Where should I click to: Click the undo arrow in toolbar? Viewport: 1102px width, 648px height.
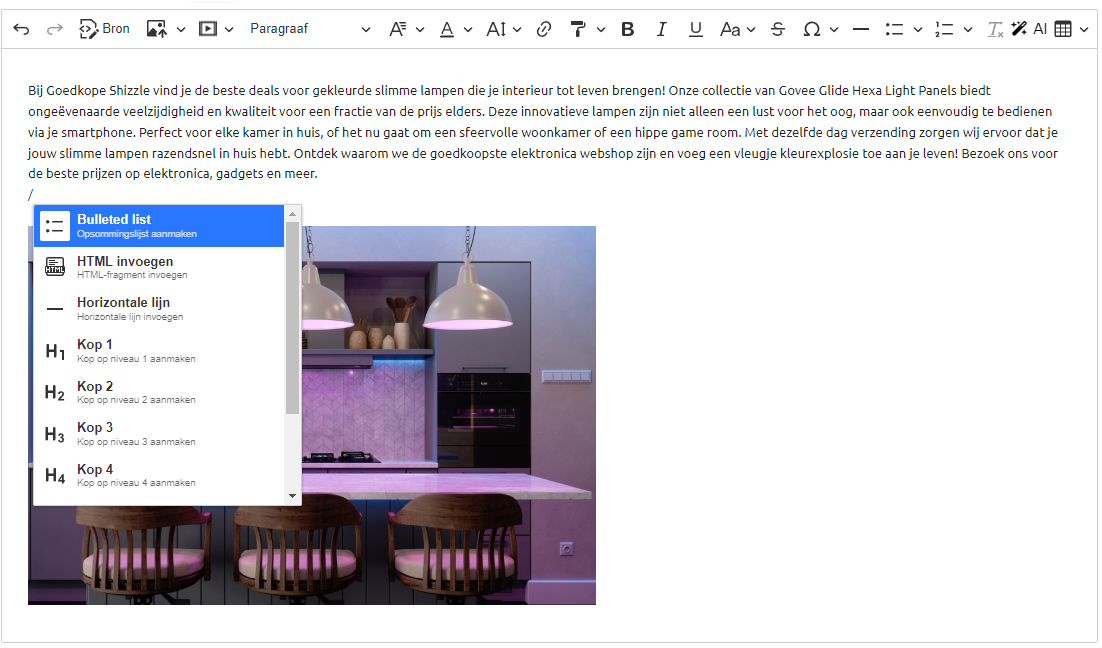pyautogui.click(x=21, y=29)
